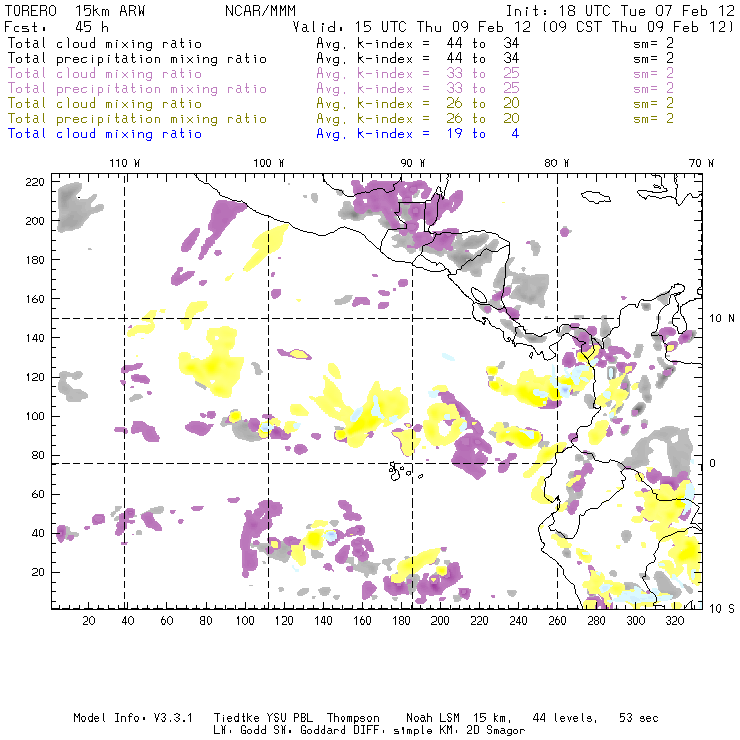Click the "53 sec" footer text
Screen dimensions: 740x740
(x=639, y=718)
